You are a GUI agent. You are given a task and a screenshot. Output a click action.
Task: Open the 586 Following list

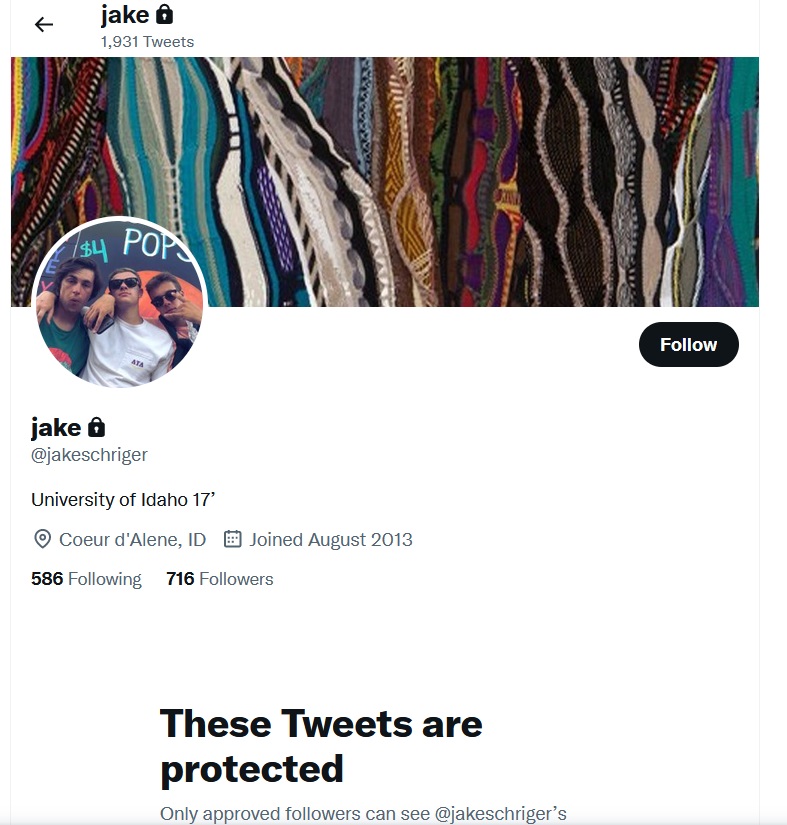[x=87, y=579]
